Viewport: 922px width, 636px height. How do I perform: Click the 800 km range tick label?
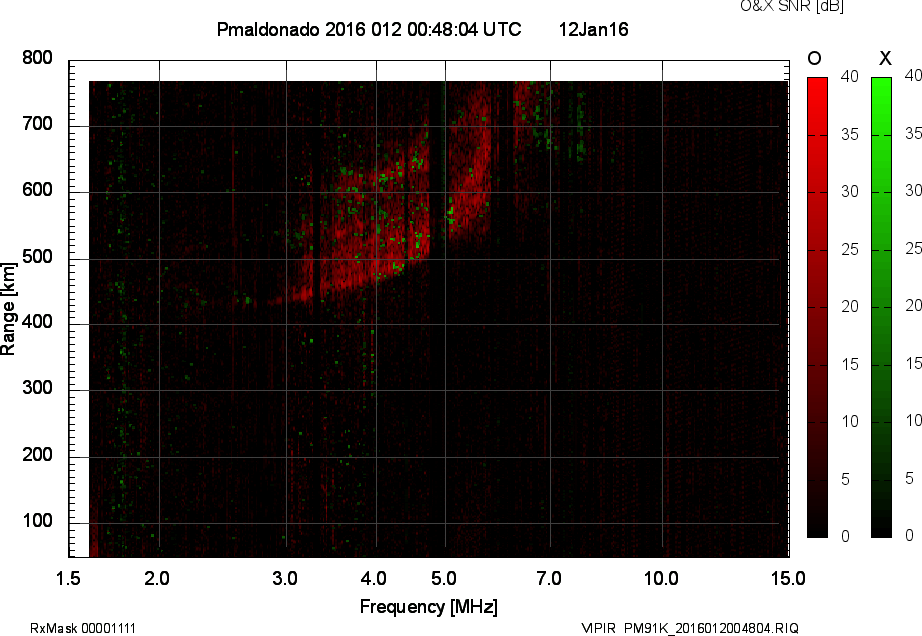38,58
